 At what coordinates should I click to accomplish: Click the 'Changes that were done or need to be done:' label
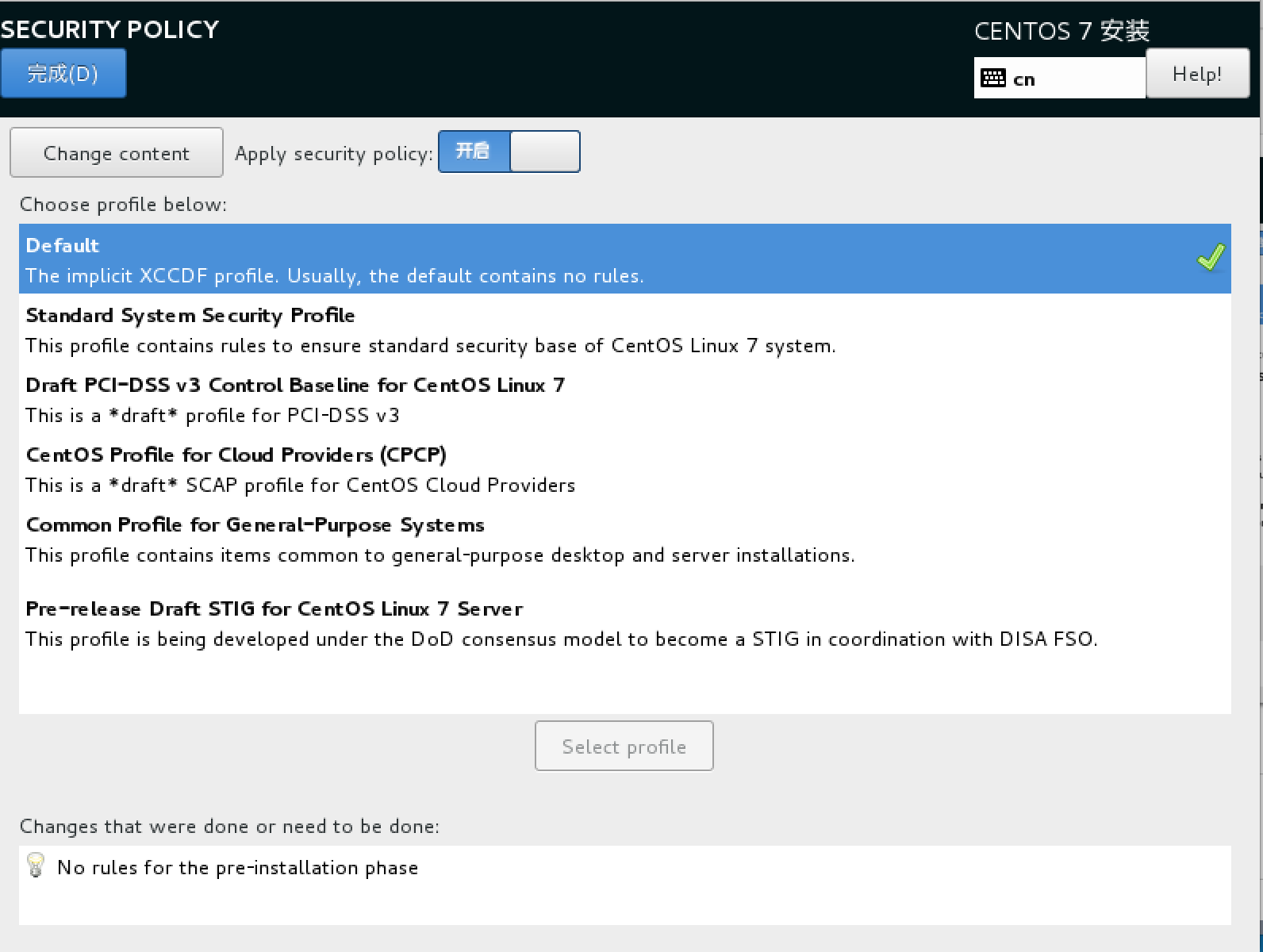click(229, 827)
